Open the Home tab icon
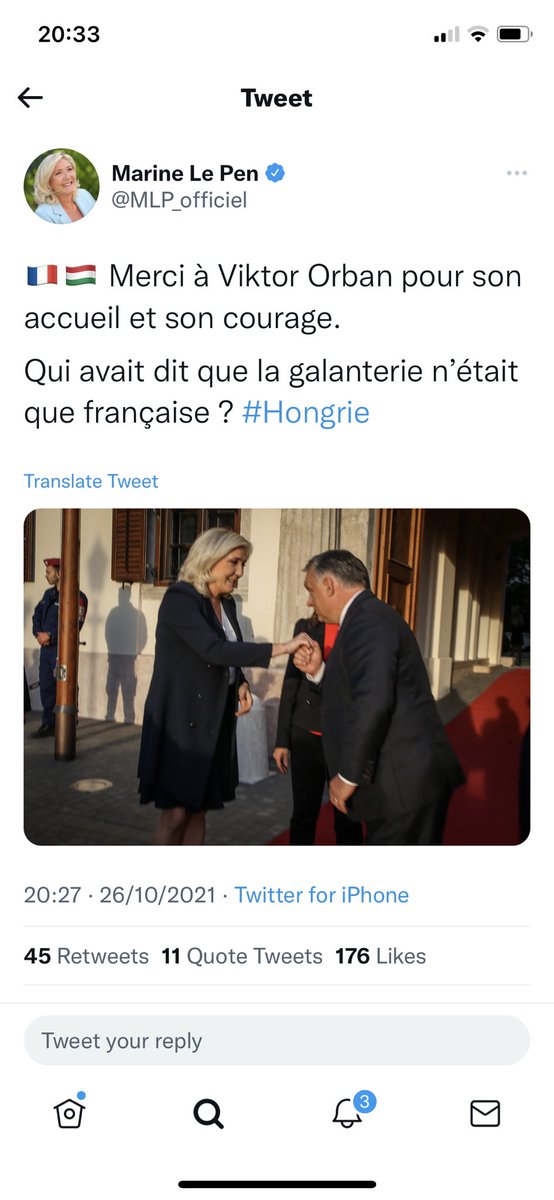This screenshot has height=1200, width=554. point(69,1111)
